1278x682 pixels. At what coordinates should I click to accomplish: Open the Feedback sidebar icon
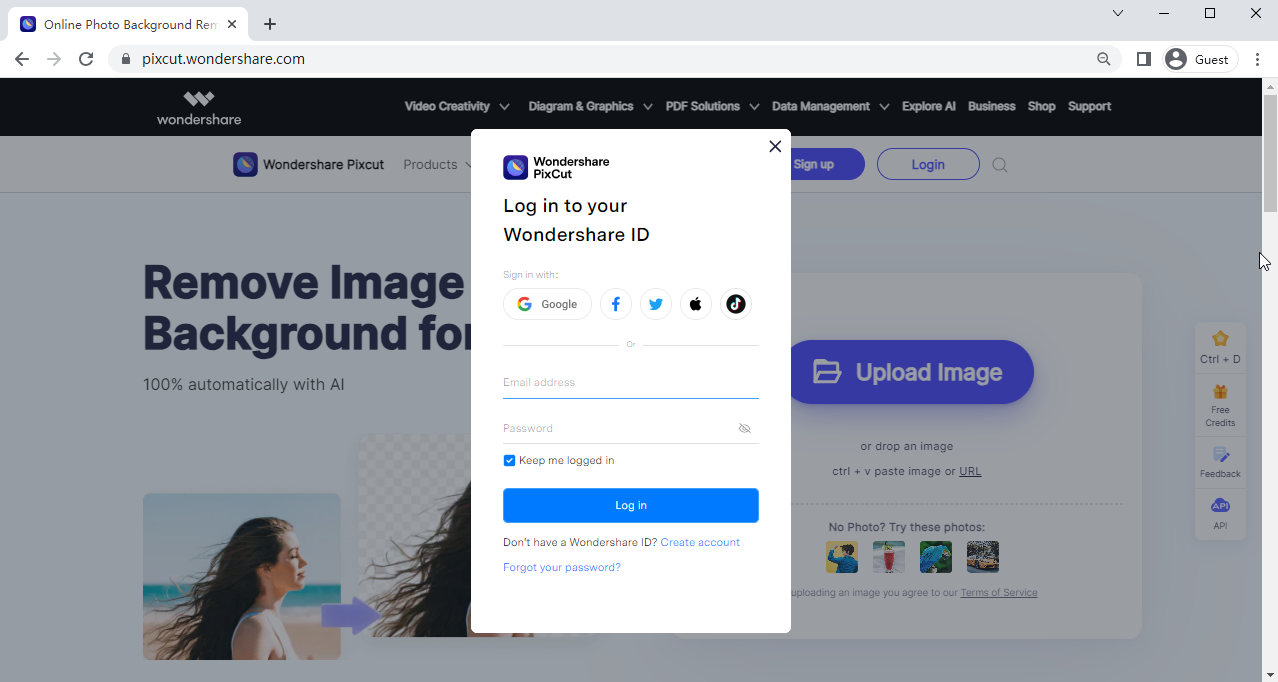point(1220,456)
